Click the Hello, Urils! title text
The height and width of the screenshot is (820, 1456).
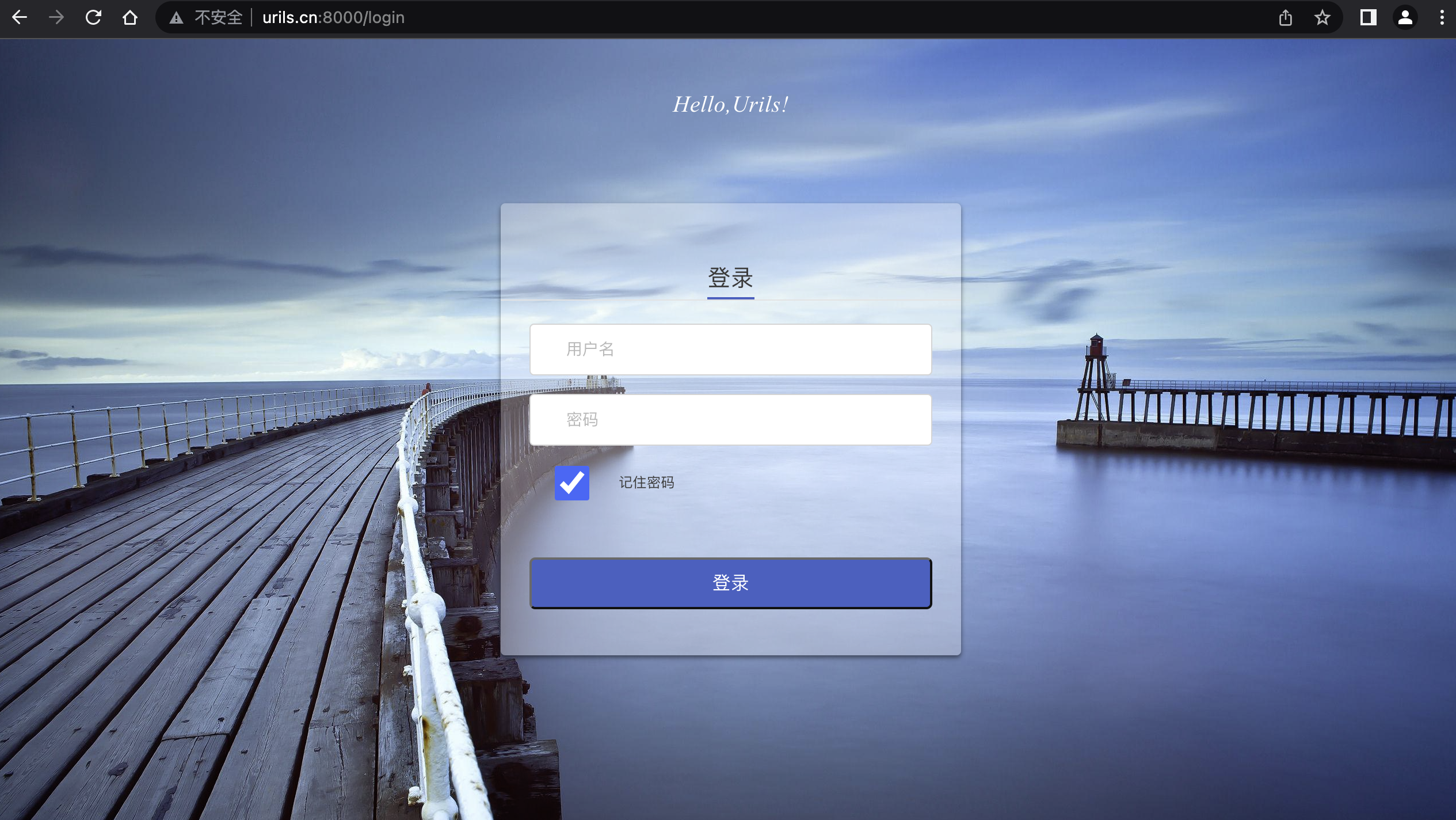pyautogui.click(x=730, y=104)
